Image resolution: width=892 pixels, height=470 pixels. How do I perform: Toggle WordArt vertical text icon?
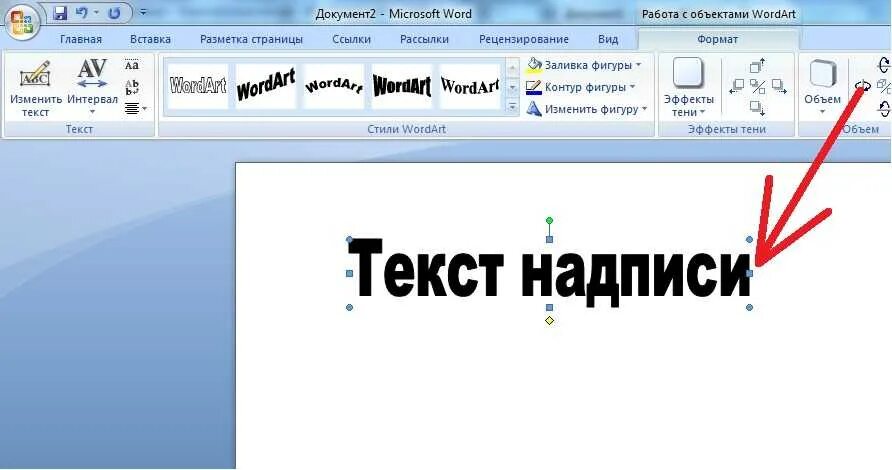coord(132,86)
